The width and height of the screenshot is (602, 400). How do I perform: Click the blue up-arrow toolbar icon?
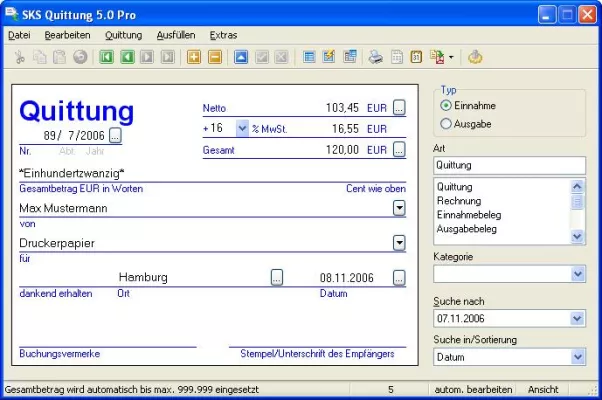point(241,57)
